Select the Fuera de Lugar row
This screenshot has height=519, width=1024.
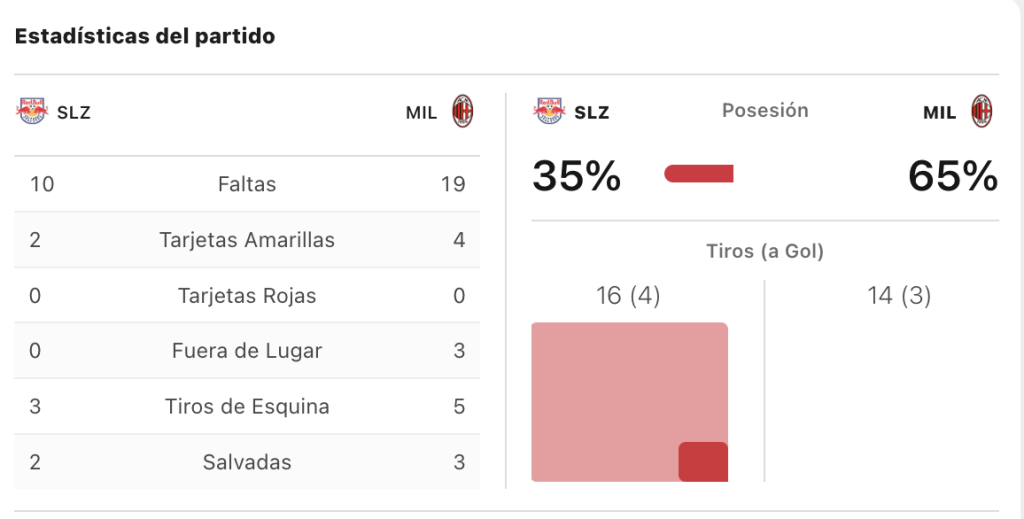point(247,351)
